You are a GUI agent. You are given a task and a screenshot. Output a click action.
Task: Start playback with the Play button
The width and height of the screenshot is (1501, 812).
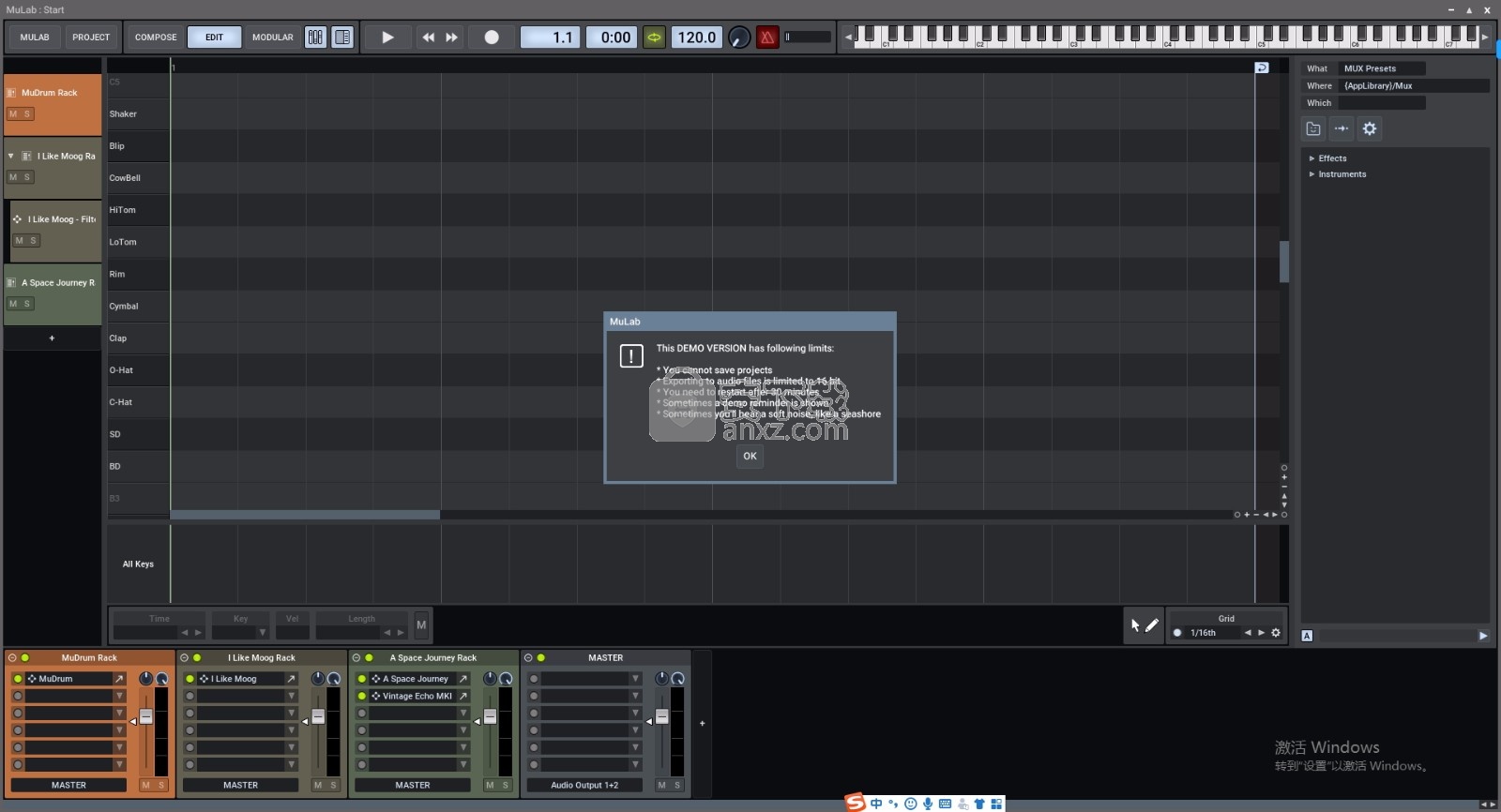click(x=387, y=38)
